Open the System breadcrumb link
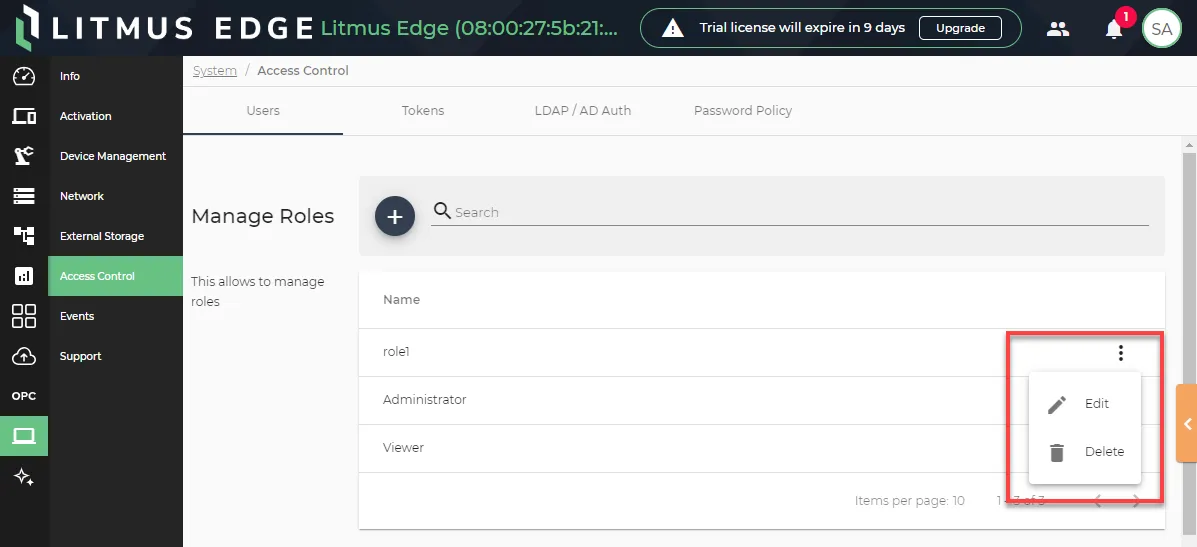 215,70
